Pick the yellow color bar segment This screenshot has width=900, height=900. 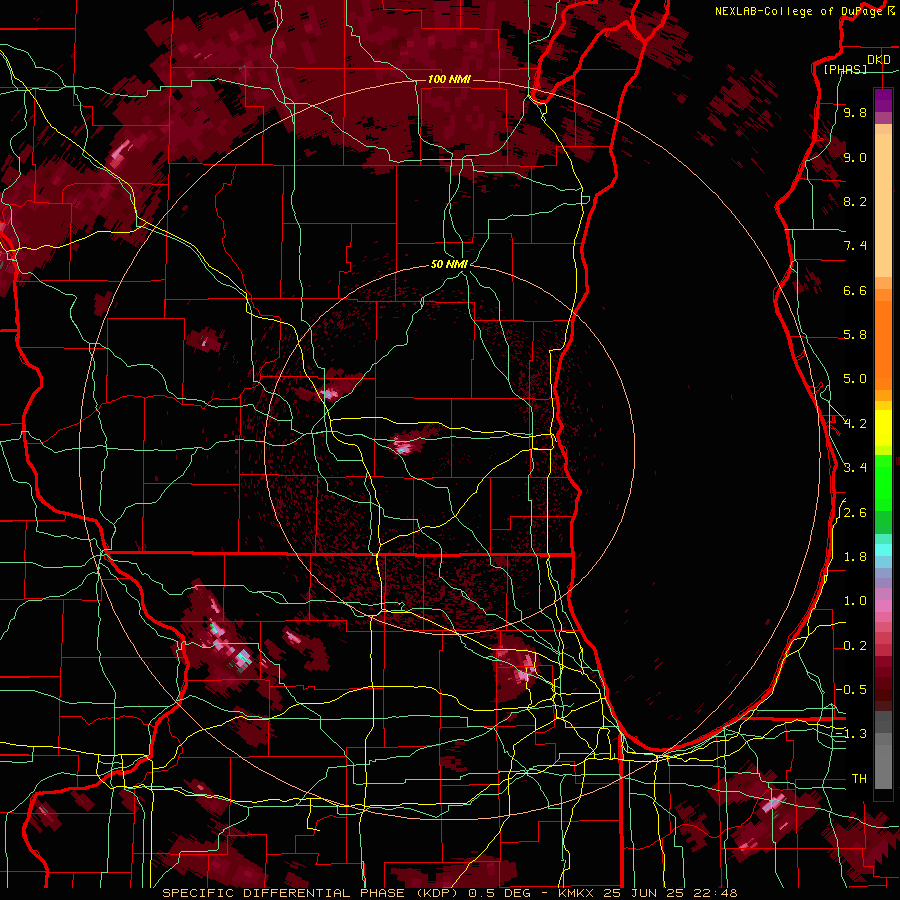(x=883, y=428)
